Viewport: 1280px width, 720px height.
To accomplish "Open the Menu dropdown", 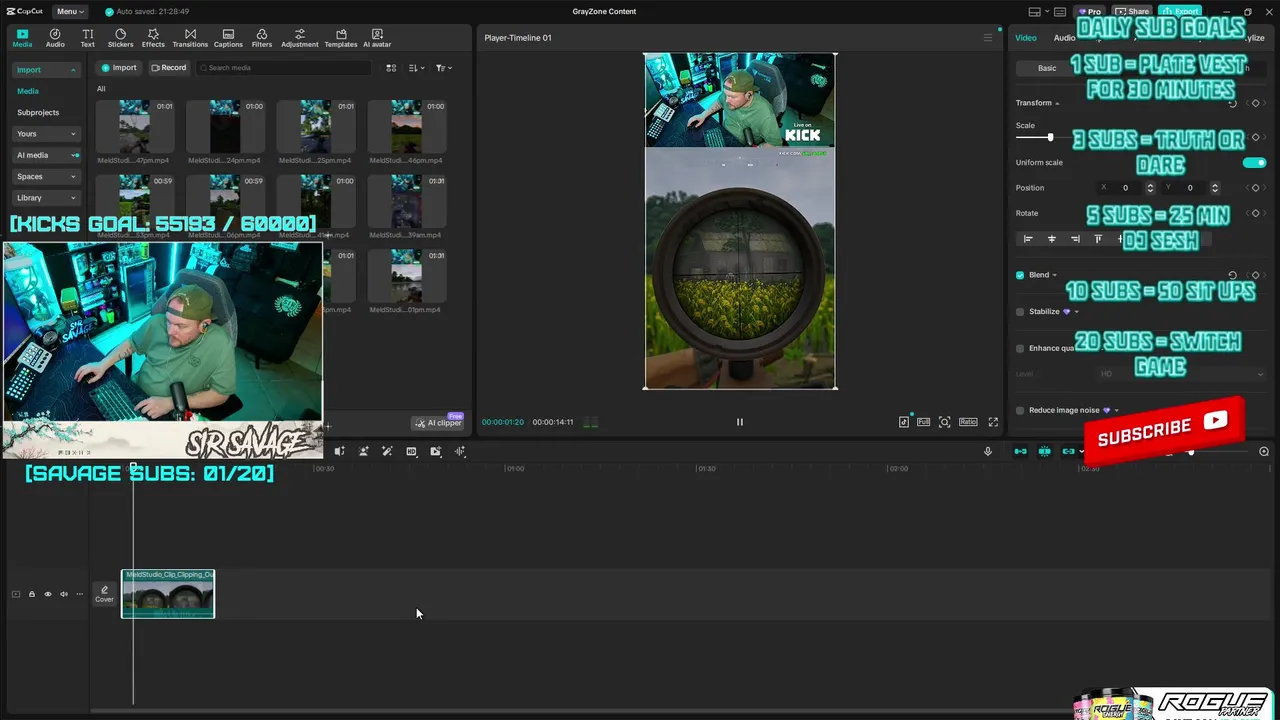I will 70,11.
